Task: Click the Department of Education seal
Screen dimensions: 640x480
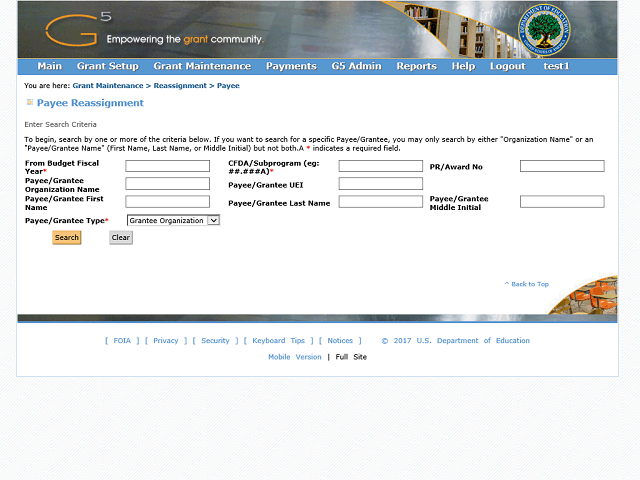Action: point(544,30)
